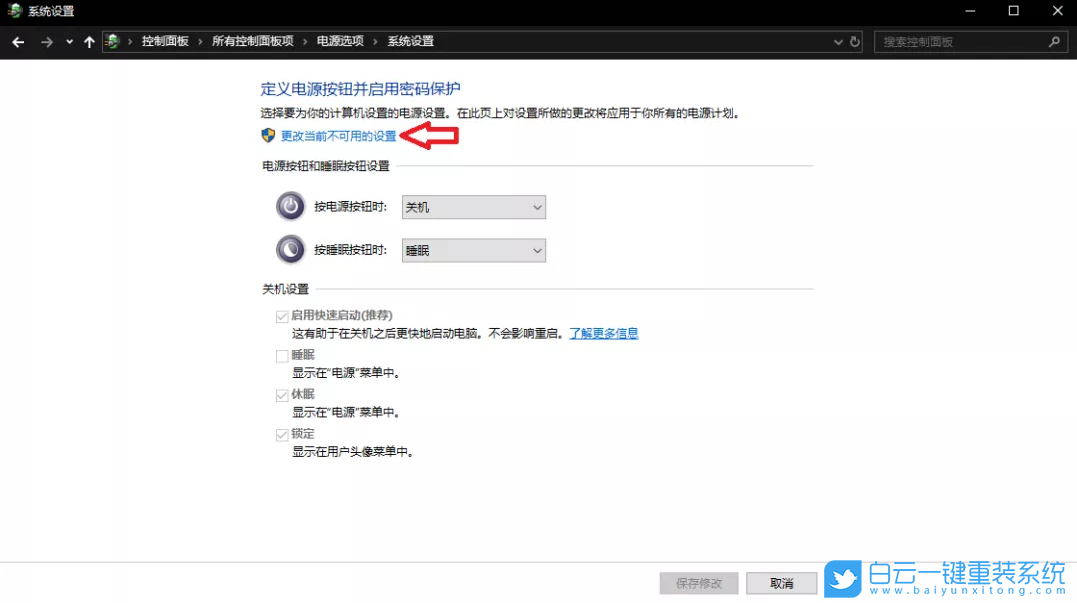Toggle the 休眠 checkbox
Image resolution: width=1077 pixels, height=603 pixels.
tap(282, 394)
